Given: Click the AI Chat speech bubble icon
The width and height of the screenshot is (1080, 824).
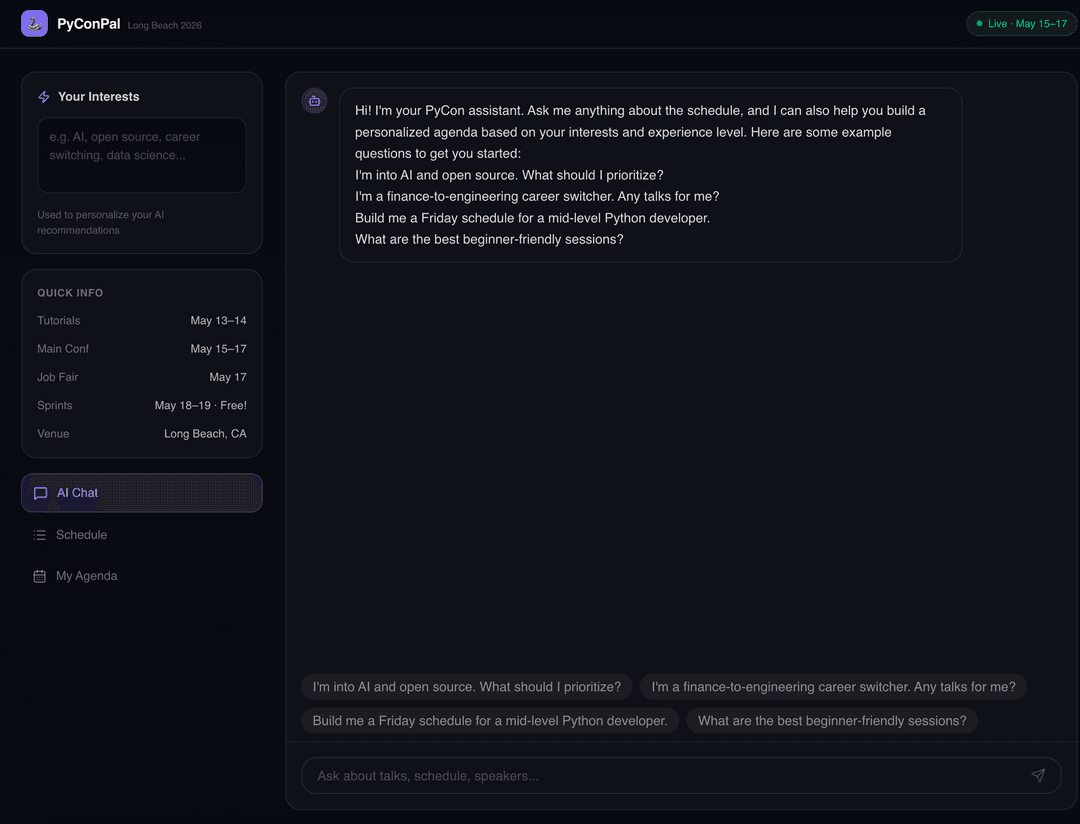Looking at the screenshot, I should pyautogui.click(x=41, y=493).
